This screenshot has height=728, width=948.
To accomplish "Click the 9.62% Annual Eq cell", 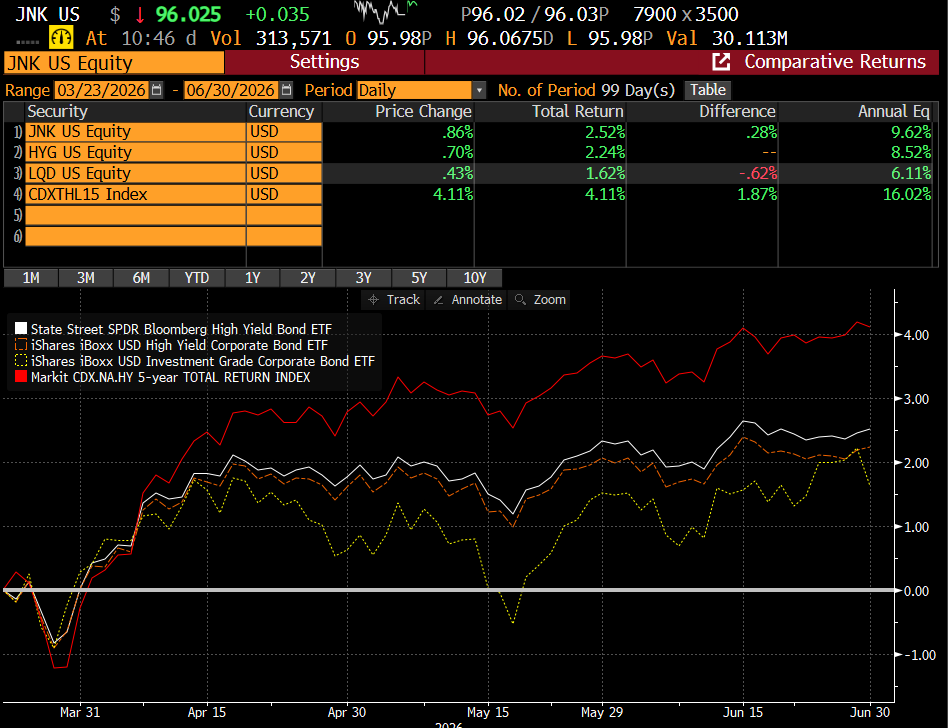I will click(911, 132).
